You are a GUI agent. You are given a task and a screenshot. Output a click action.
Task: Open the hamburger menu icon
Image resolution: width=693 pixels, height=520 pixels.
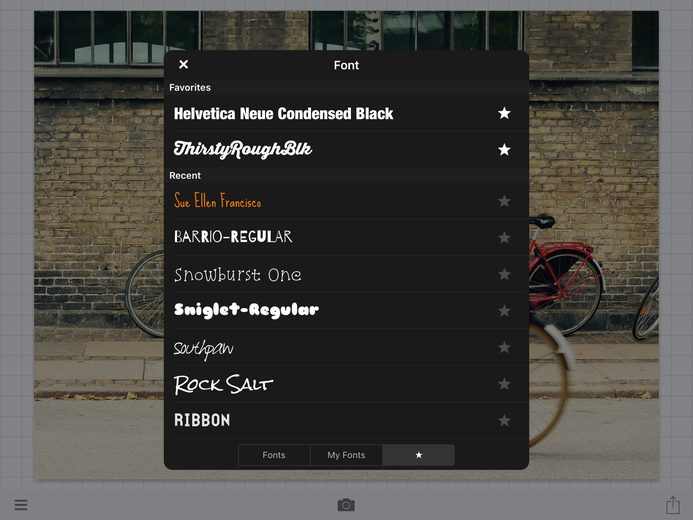pos(21,505)
